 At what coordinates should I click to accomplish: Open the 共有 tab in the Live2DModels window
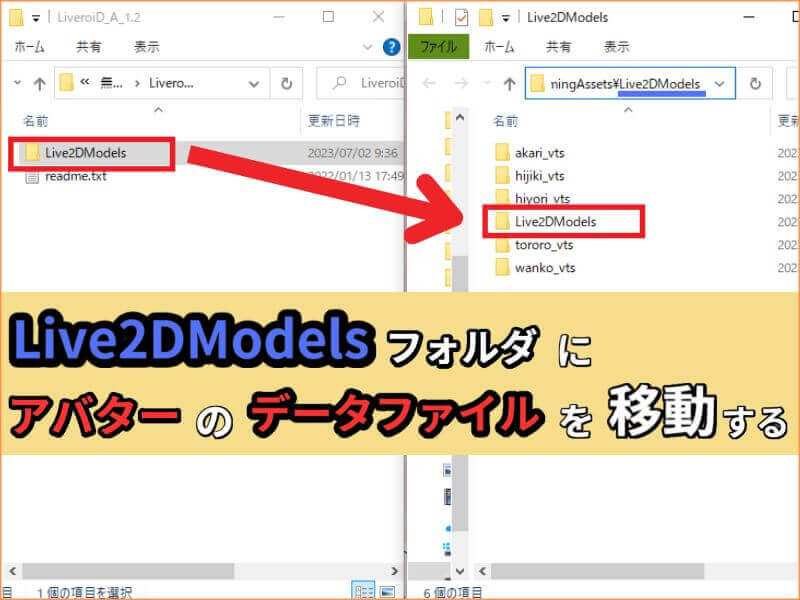point(559,47)
